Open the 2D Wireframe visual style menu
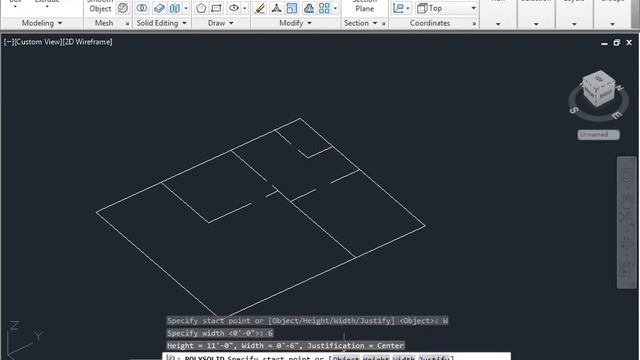640x360 pixels. coord(87,42)
